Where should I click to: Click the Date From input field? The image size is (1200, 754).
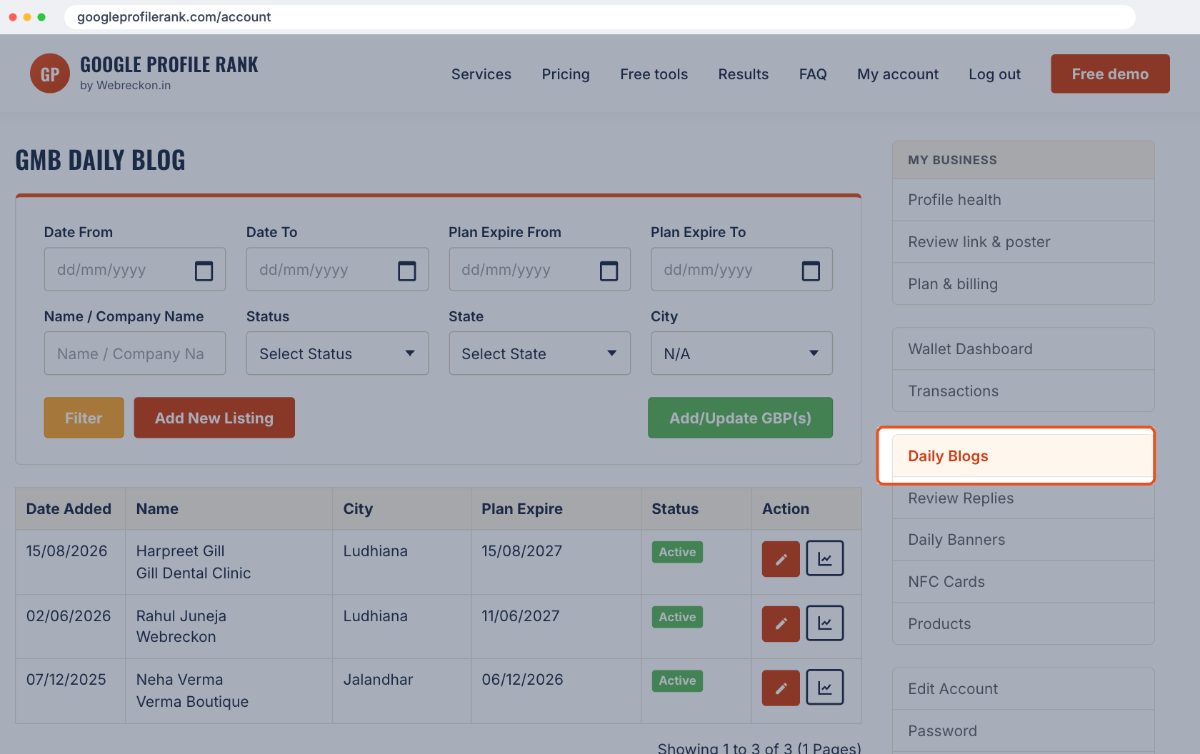pos(135,270)
